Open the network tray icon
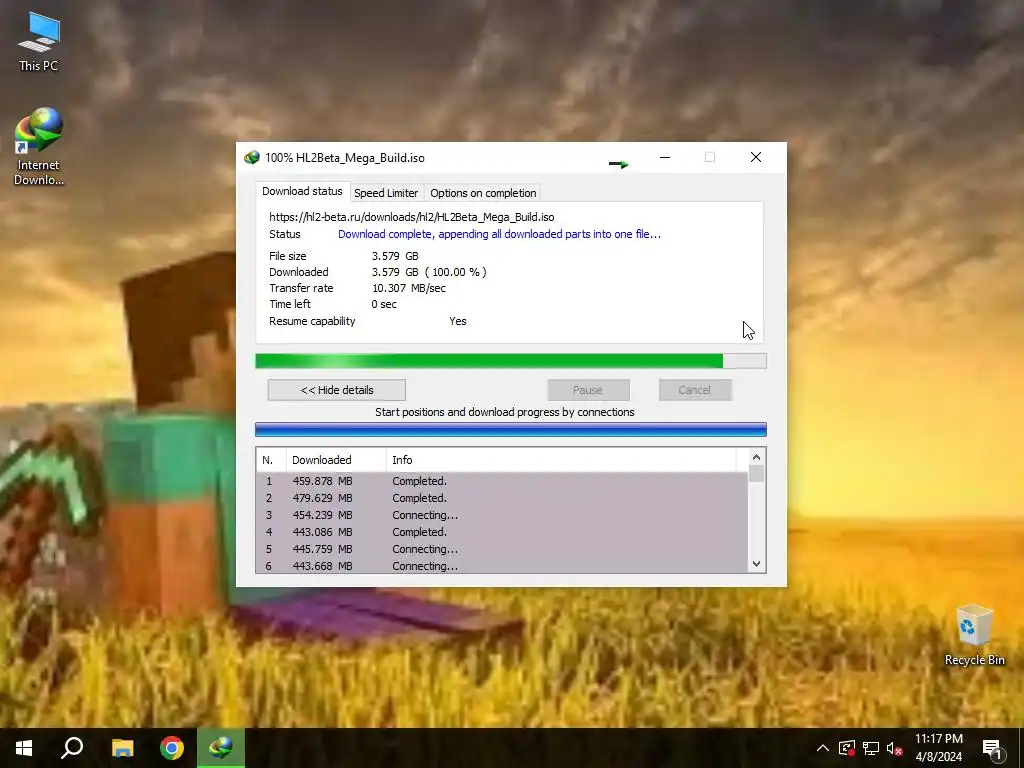The image size is (1024, 768). [871, 748]
